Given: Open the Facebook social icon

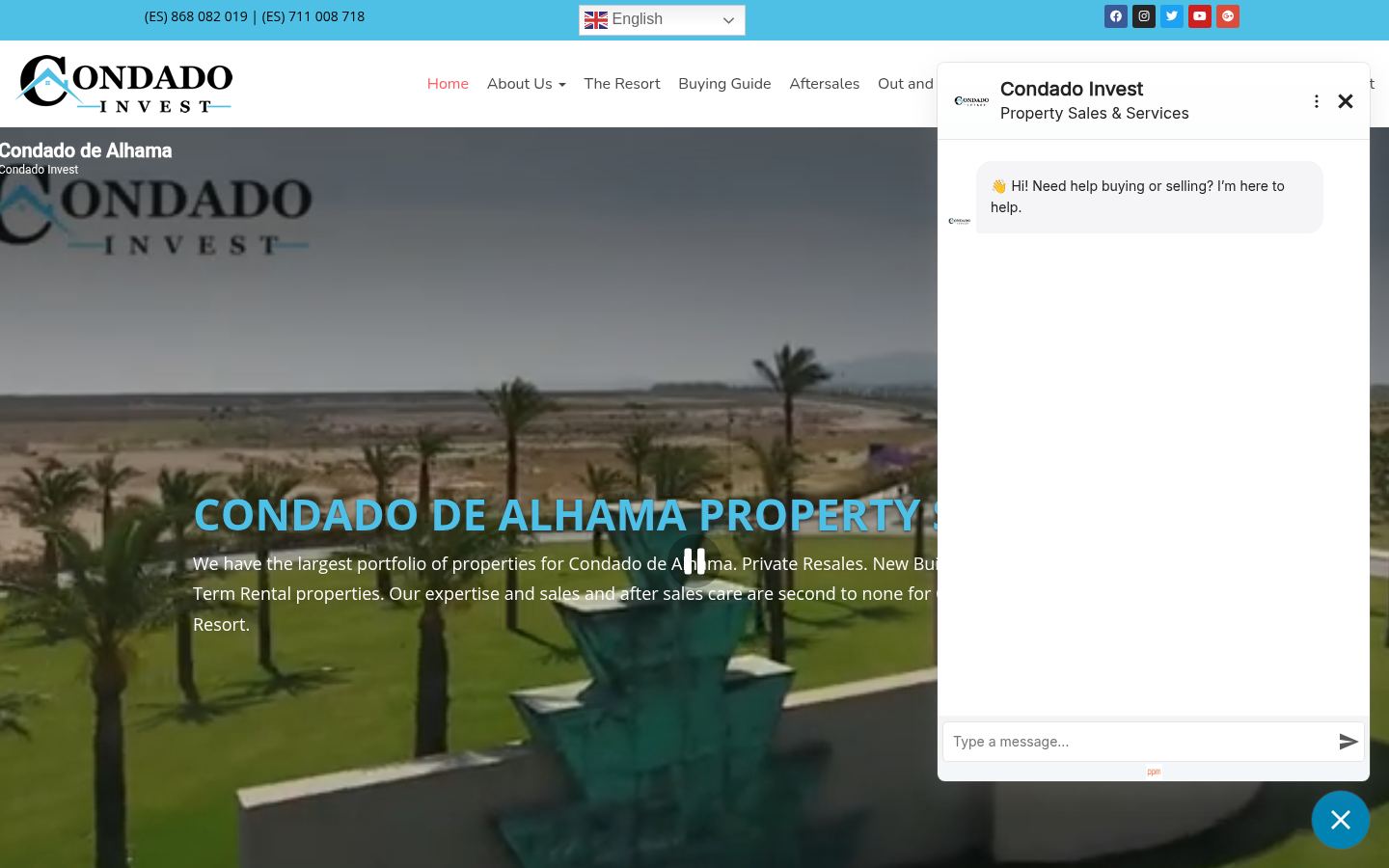Looking at the screenshot, I should tap(1116, 16).
